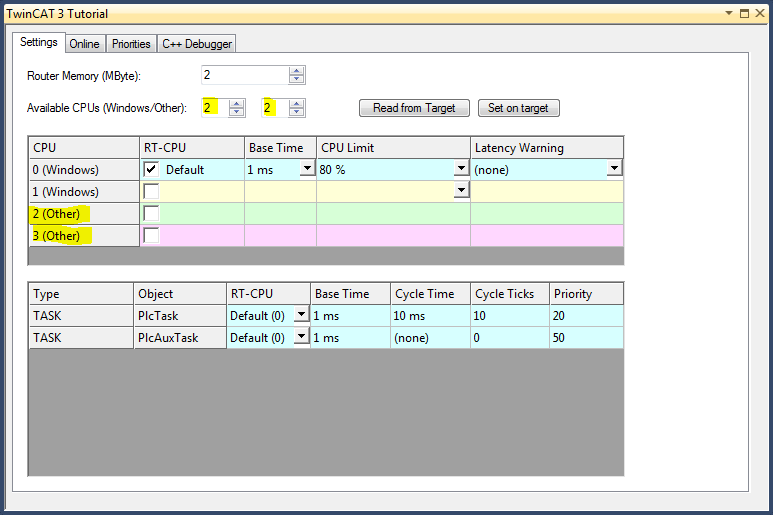This screenshot has height=515, width=773.
Task: Click the Latency Warning column header
Action: click(x=547, y=148)
